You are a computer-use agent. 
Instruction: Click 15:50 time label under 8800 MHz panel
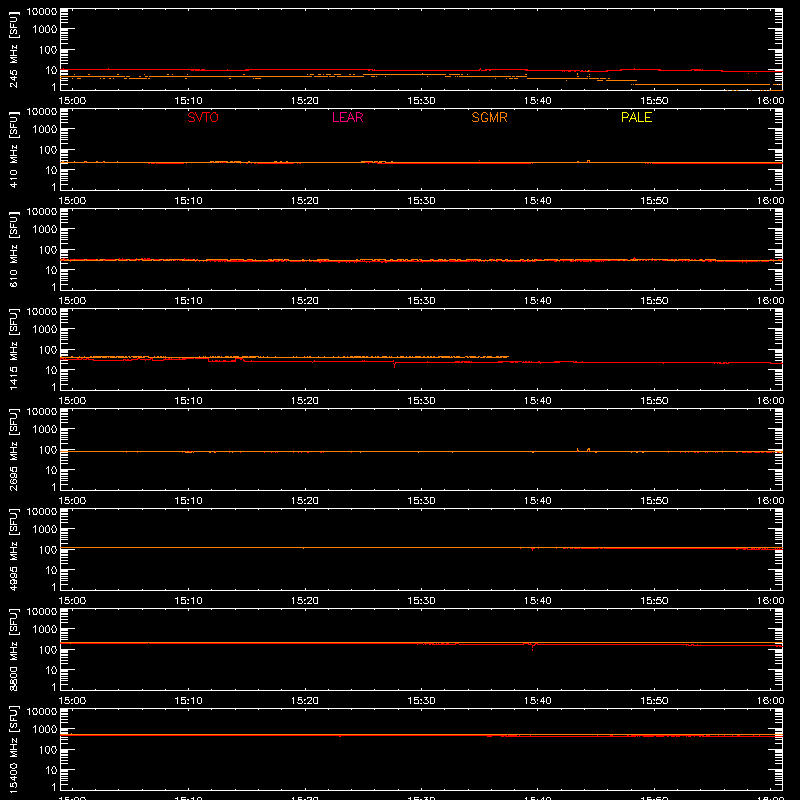click(x=654, y=701)
